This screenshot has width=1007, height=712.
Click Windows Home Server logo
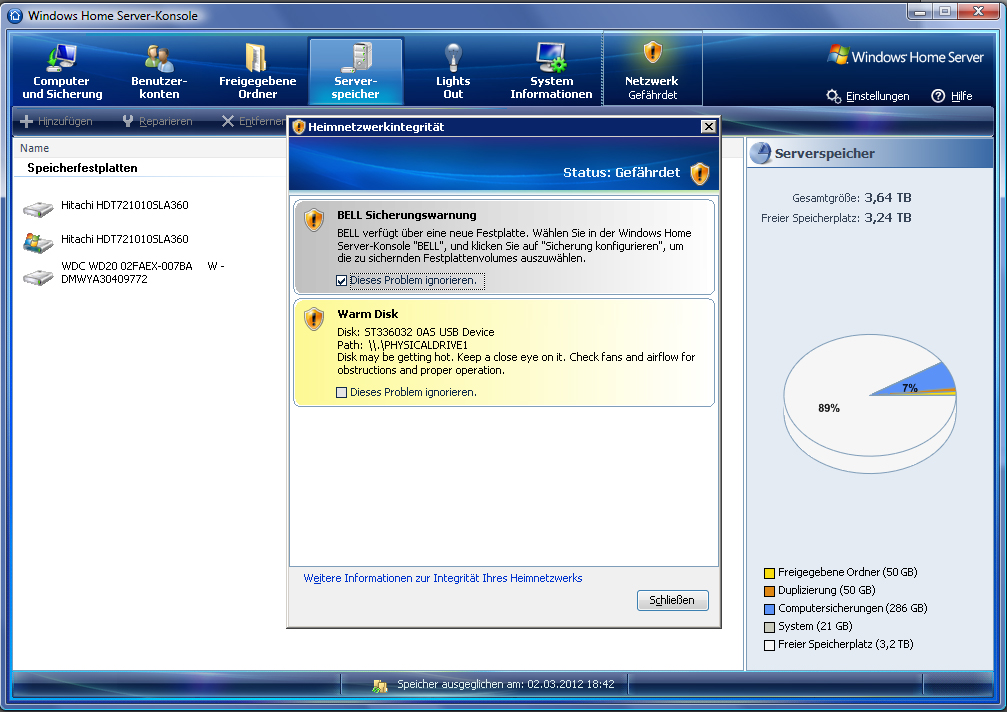point(906,56)
